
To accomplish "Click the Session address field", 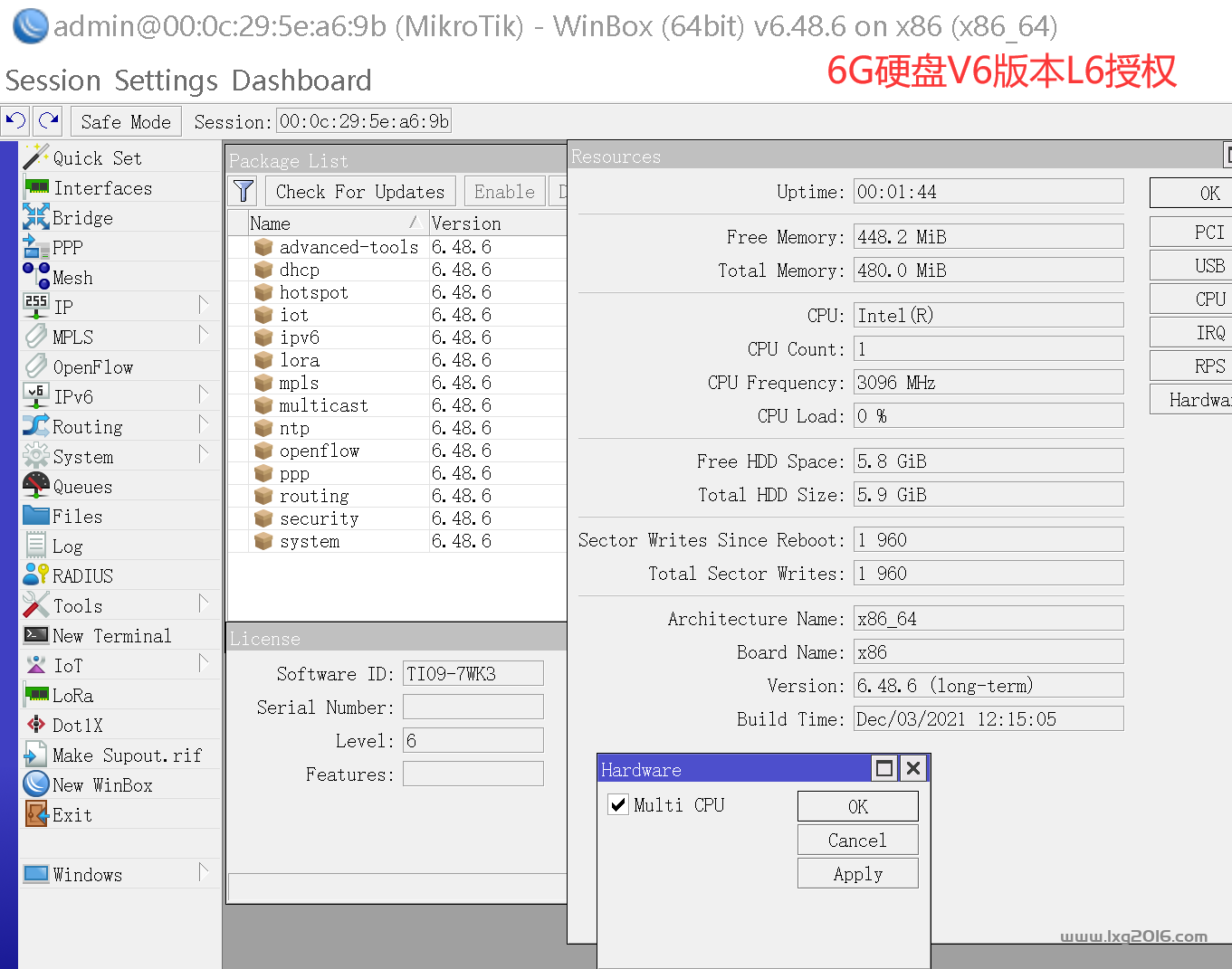I will click(x=364, y=121).
